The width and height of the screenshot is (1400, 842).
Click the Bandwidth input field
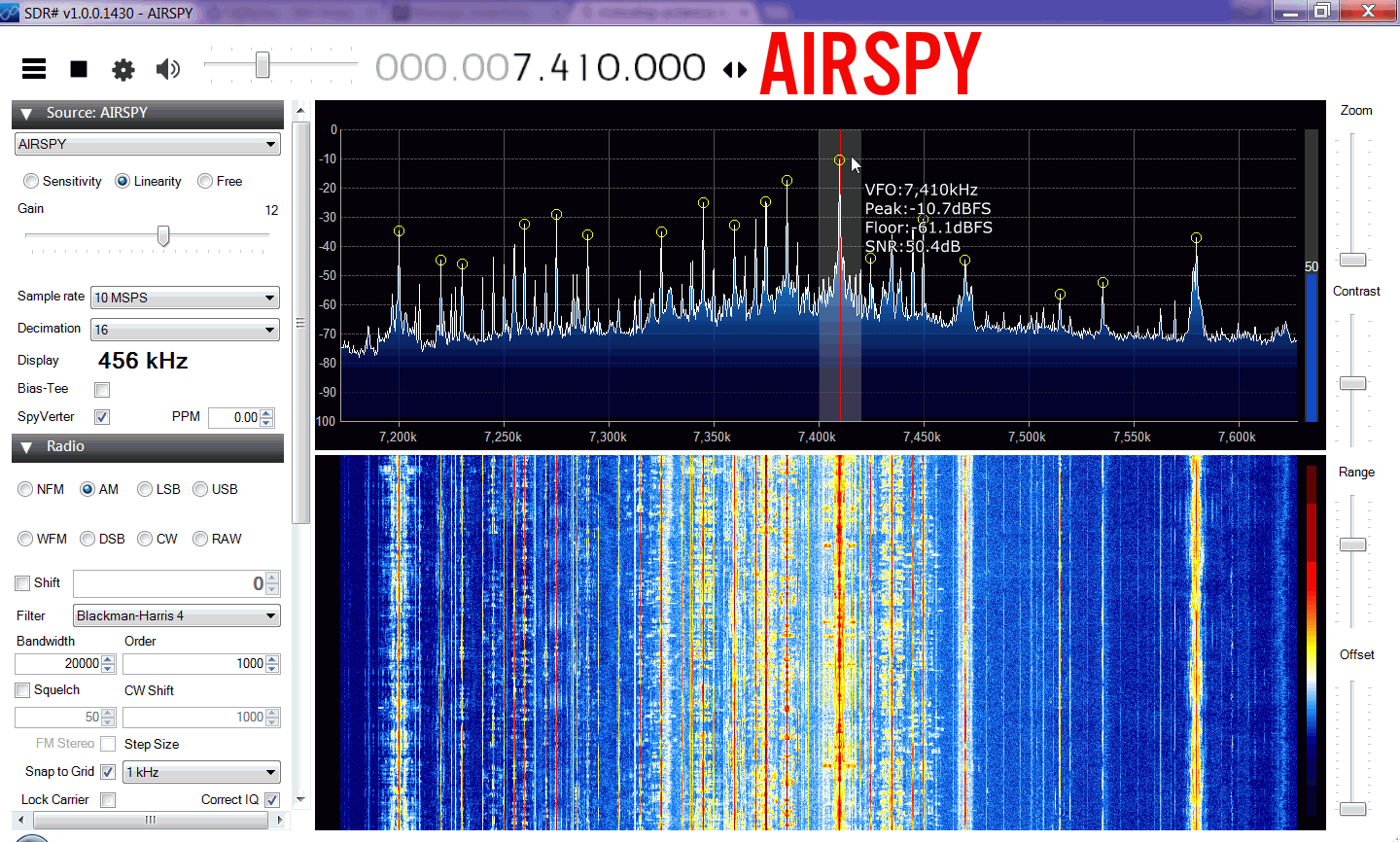click(58, 664)
